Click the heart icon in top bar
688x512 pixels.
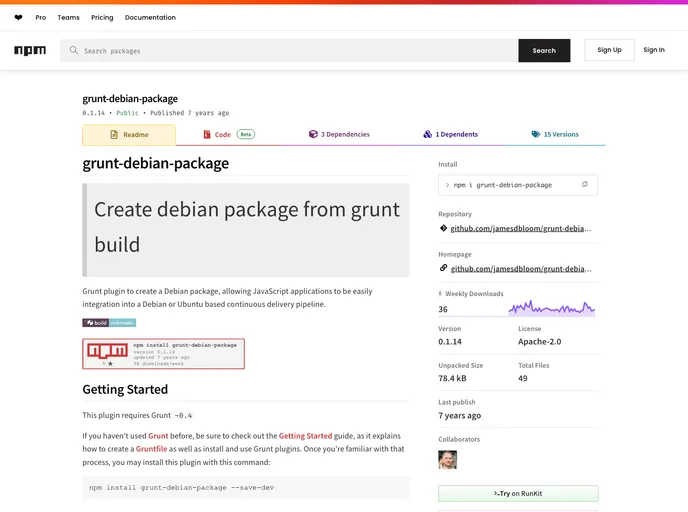(18, 18)
